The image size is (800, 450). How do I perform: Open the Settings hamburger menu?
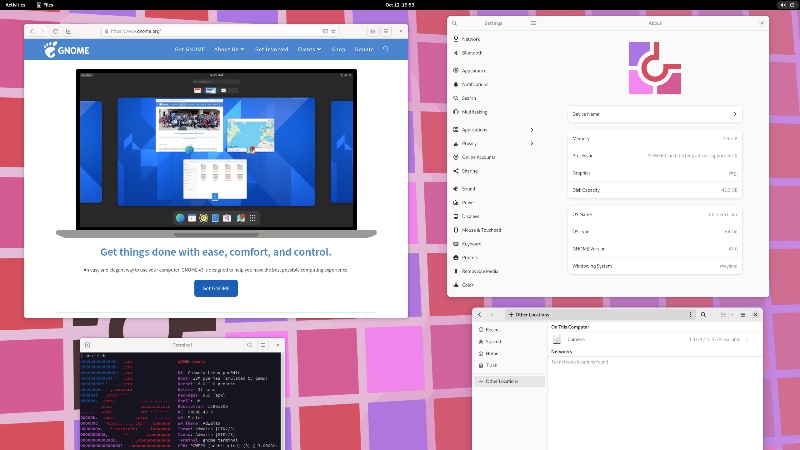[535, 22]
